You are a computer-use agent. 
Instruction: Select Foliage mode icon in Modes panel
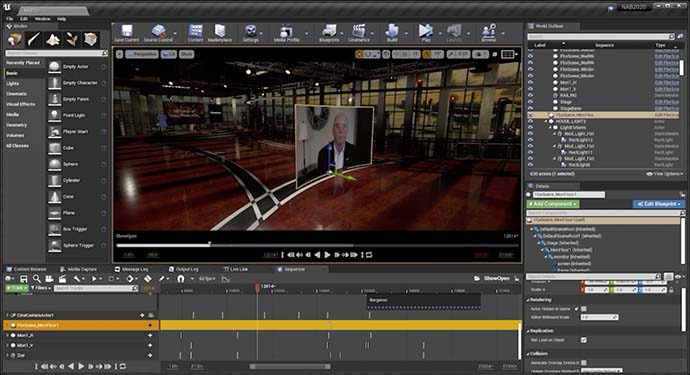pos(72,40)
